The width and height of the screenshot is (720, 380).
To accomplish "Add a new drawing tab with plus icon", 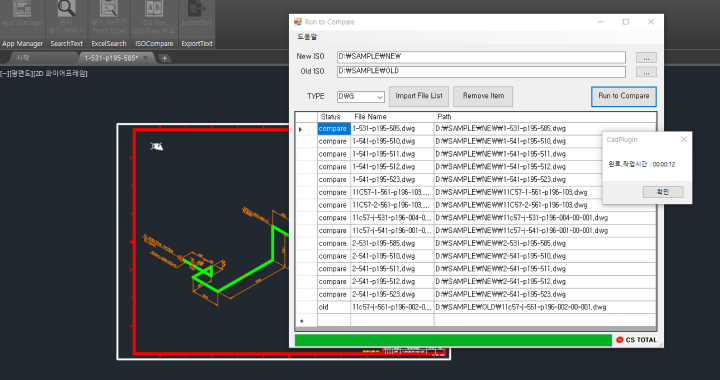I will click(x=164, y=58).
